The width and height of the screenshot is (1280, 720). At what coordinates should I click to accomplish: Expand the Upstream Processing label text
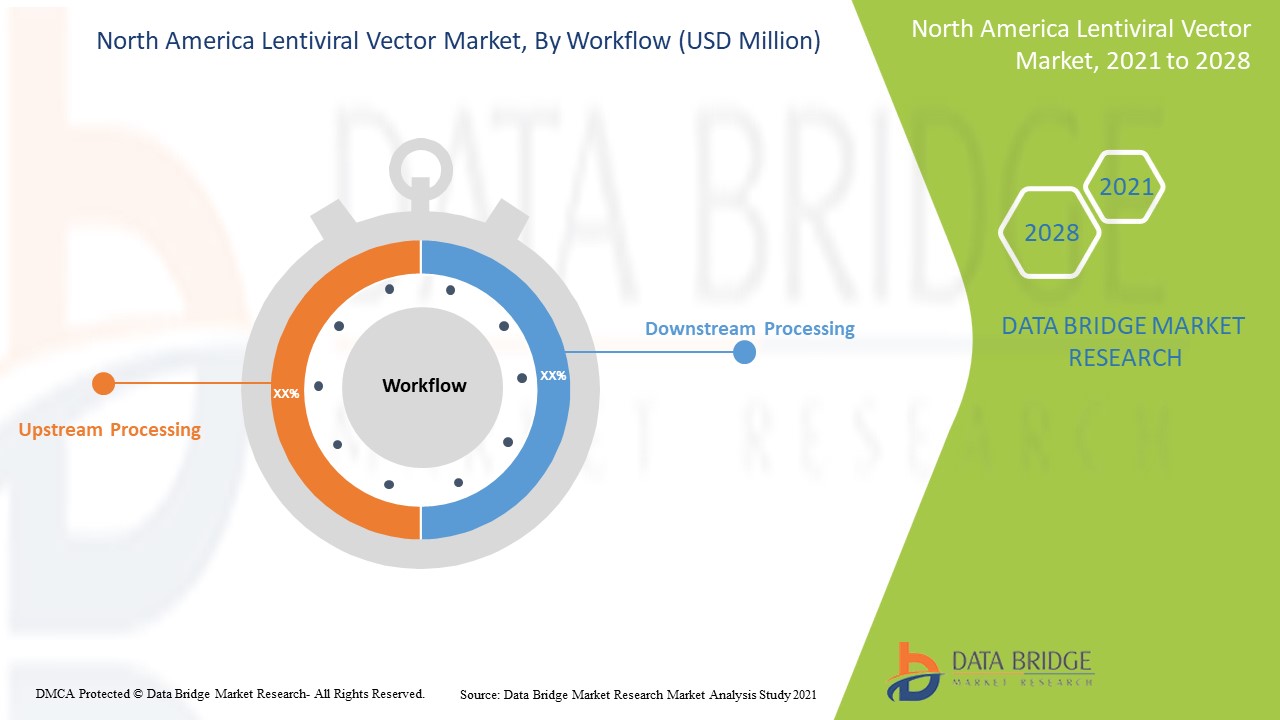(x=108, y=430)
